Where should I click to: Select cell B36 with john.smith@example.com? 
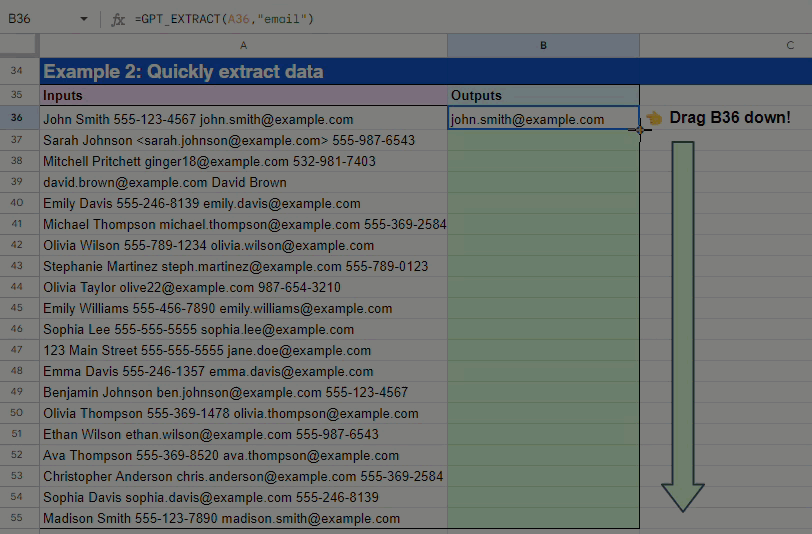543,119
